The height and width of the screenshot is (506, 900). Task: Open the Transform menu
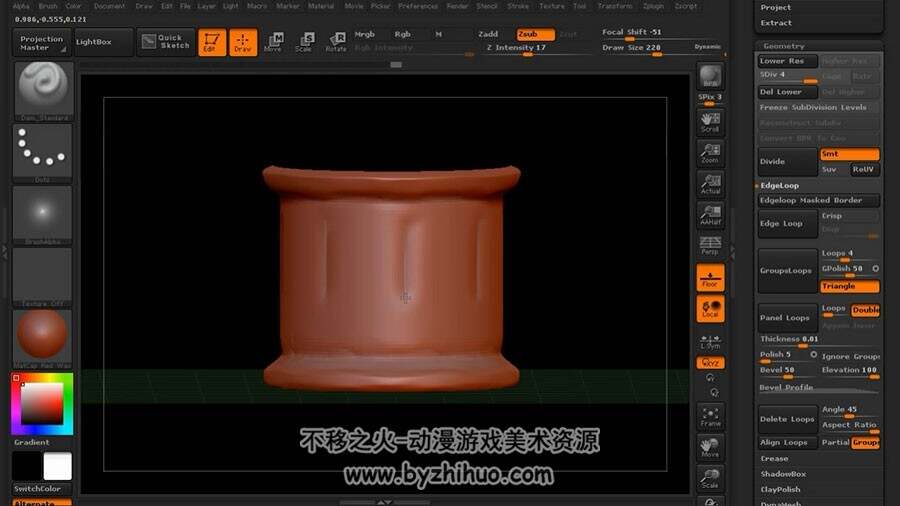pos(615,6)
